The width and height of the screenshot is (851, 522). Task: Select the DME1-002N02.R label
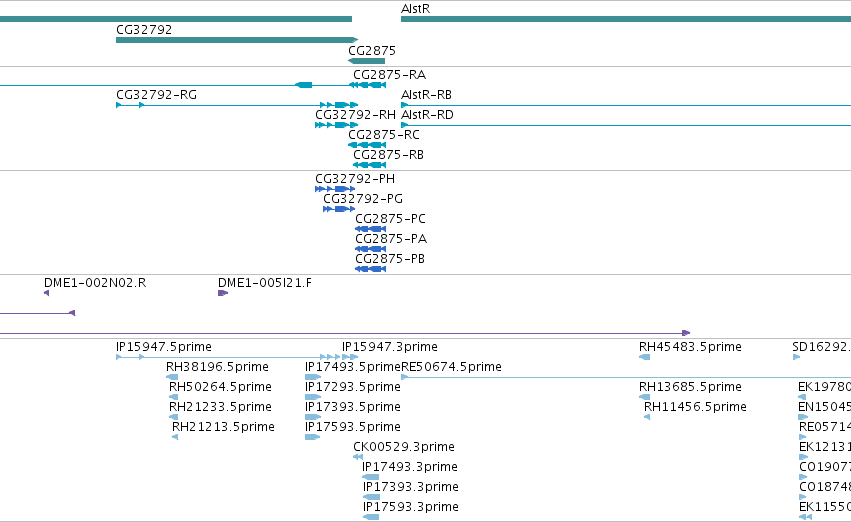95,283
